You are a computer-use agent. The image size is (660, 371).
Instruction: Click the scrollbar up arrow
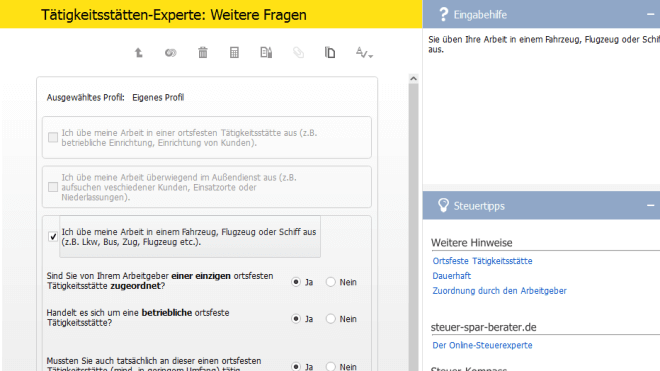coord(413,79)
